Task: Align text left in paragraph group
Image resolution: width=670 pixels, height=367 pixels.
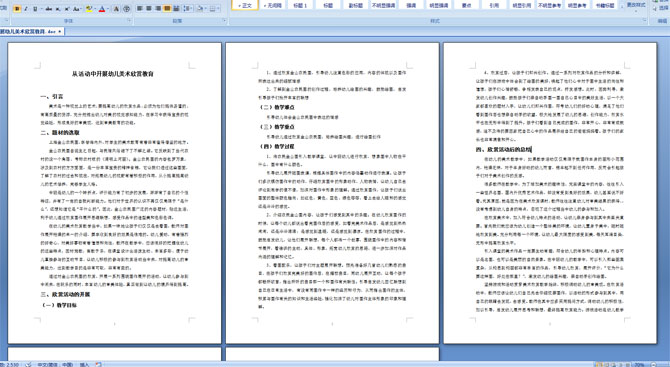Action: 139,9
